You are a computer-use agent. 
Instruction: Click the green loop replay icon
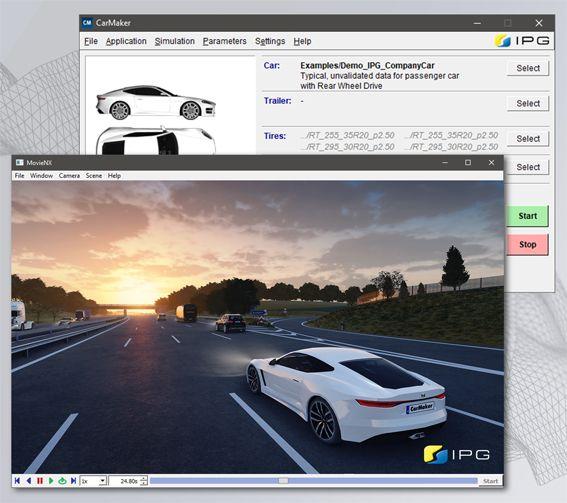pos(62,481)
